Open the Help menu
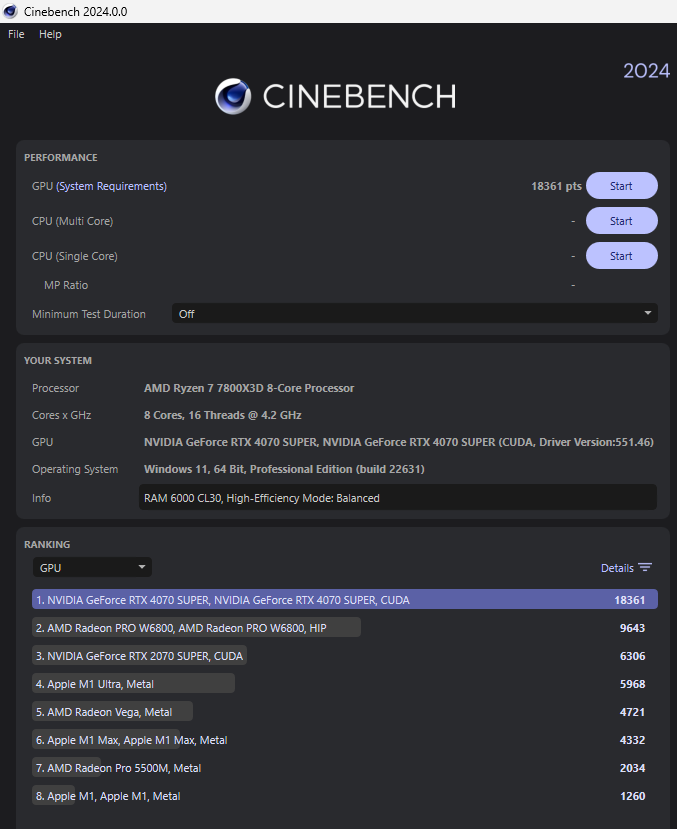677x829 pixels. coord(50,34)
